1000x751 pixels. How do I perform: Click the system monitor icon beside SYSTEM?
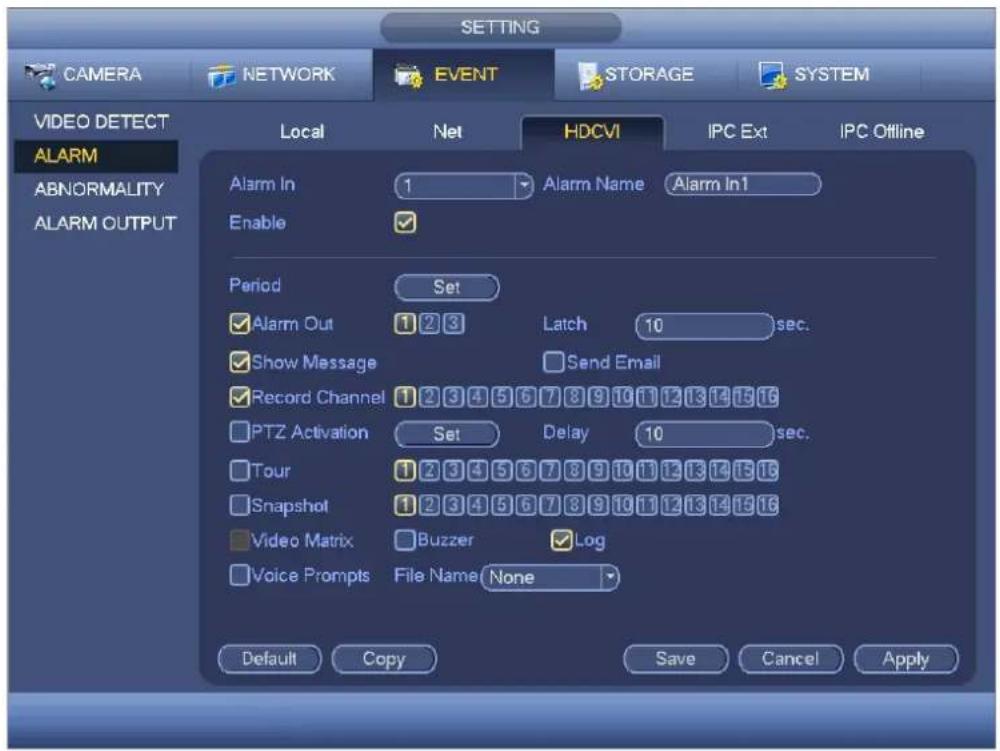(772, 75)
